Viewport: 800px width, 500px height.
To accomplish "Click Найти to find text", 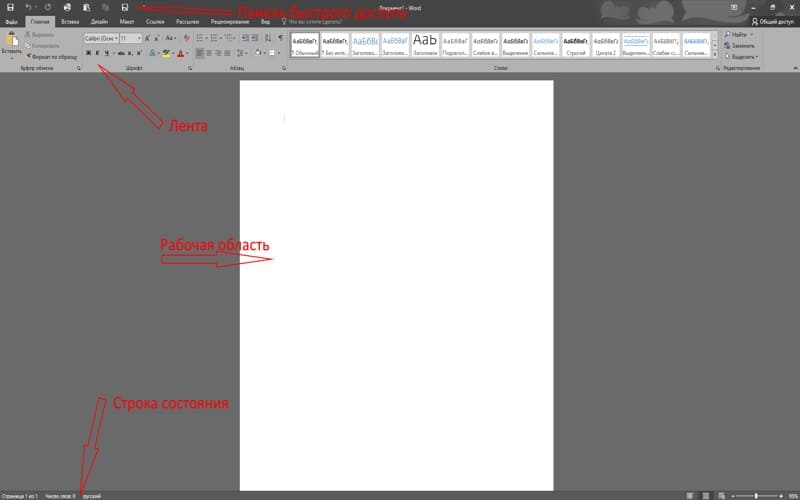I will pyautogui.click(x=738, y=35).
